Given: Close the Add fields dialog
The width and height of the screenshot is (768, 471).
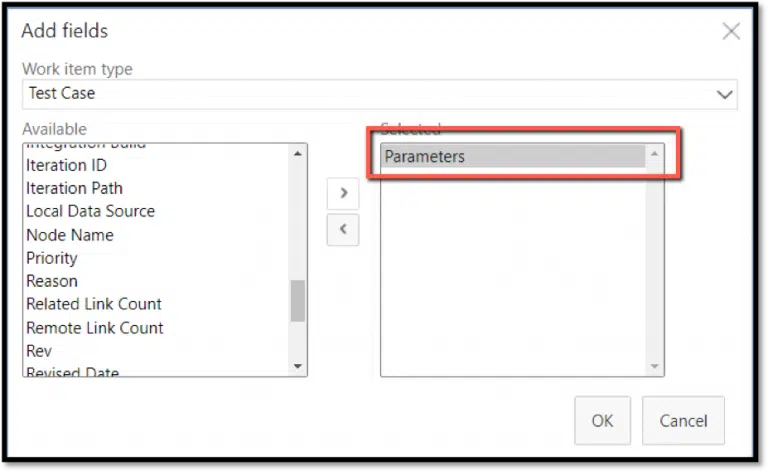Looking at the screenshot, I should pyautogui.click(x=731, y=31).
